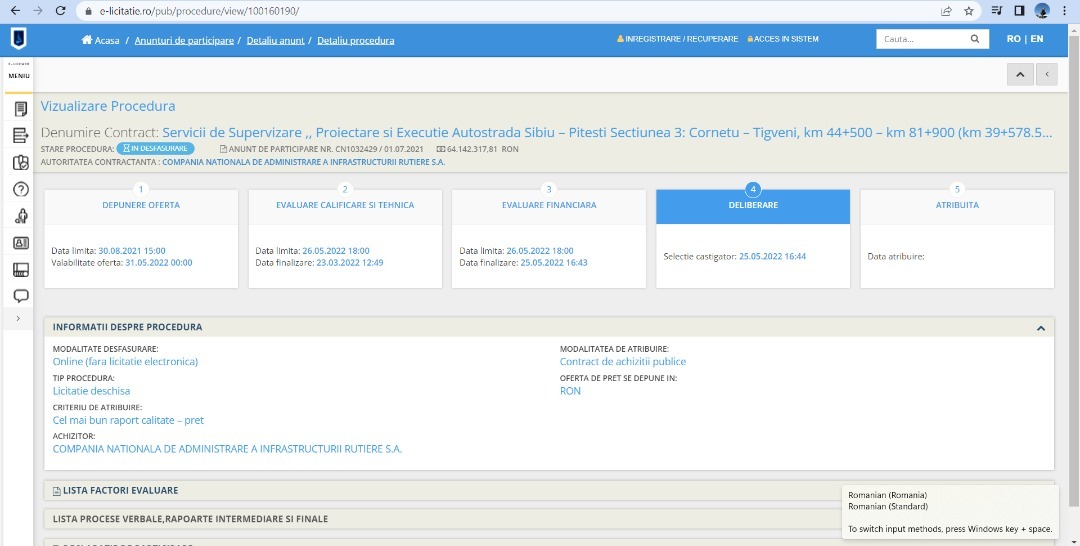Open the Evaluare Calificare si Tehnica step
This screenshot has height=546, width=1080.
345,205
